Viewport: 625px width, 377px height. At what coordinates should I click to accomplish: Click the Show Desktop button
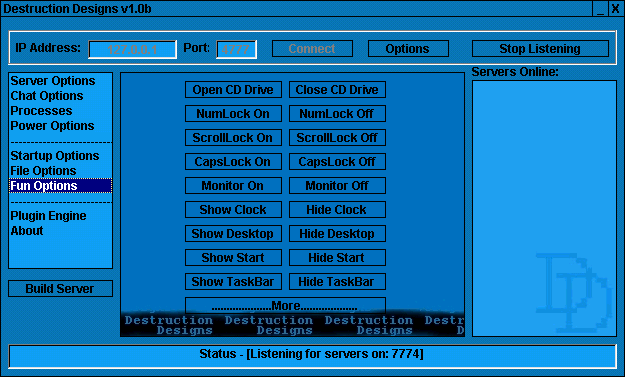point(233,234)
